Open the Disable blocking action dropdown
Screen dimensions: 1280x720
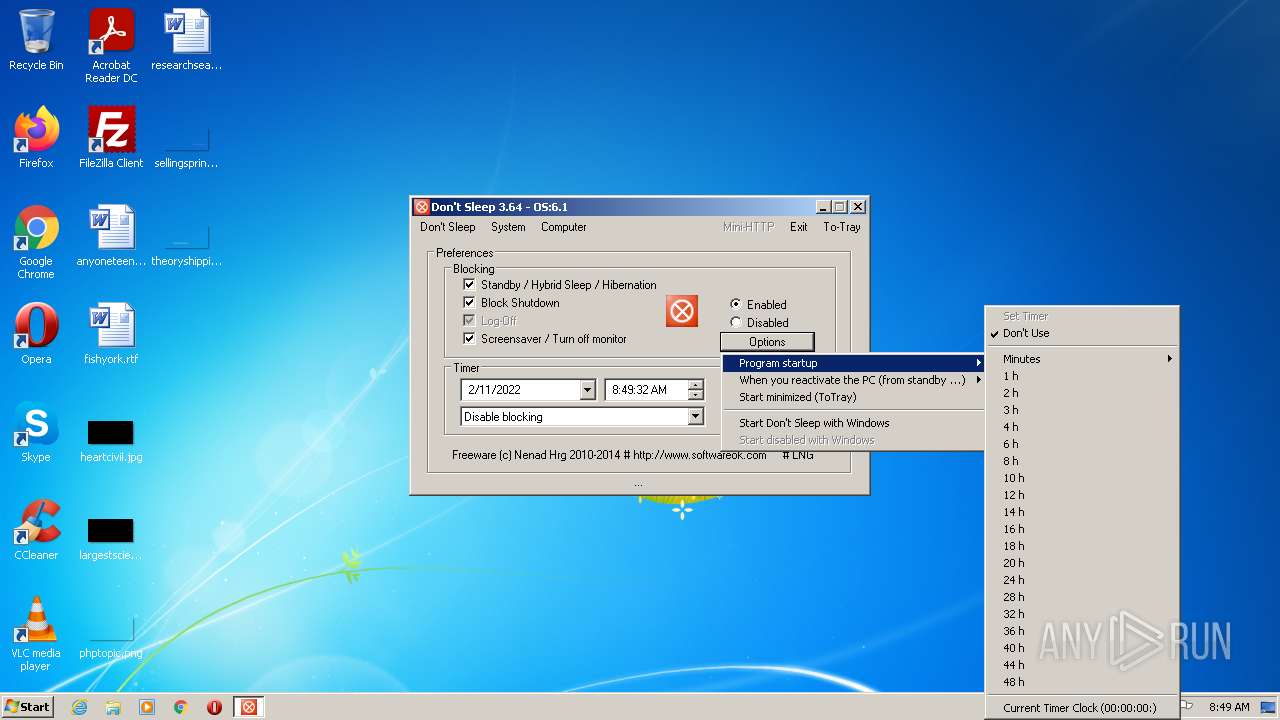tap(696, 417)
